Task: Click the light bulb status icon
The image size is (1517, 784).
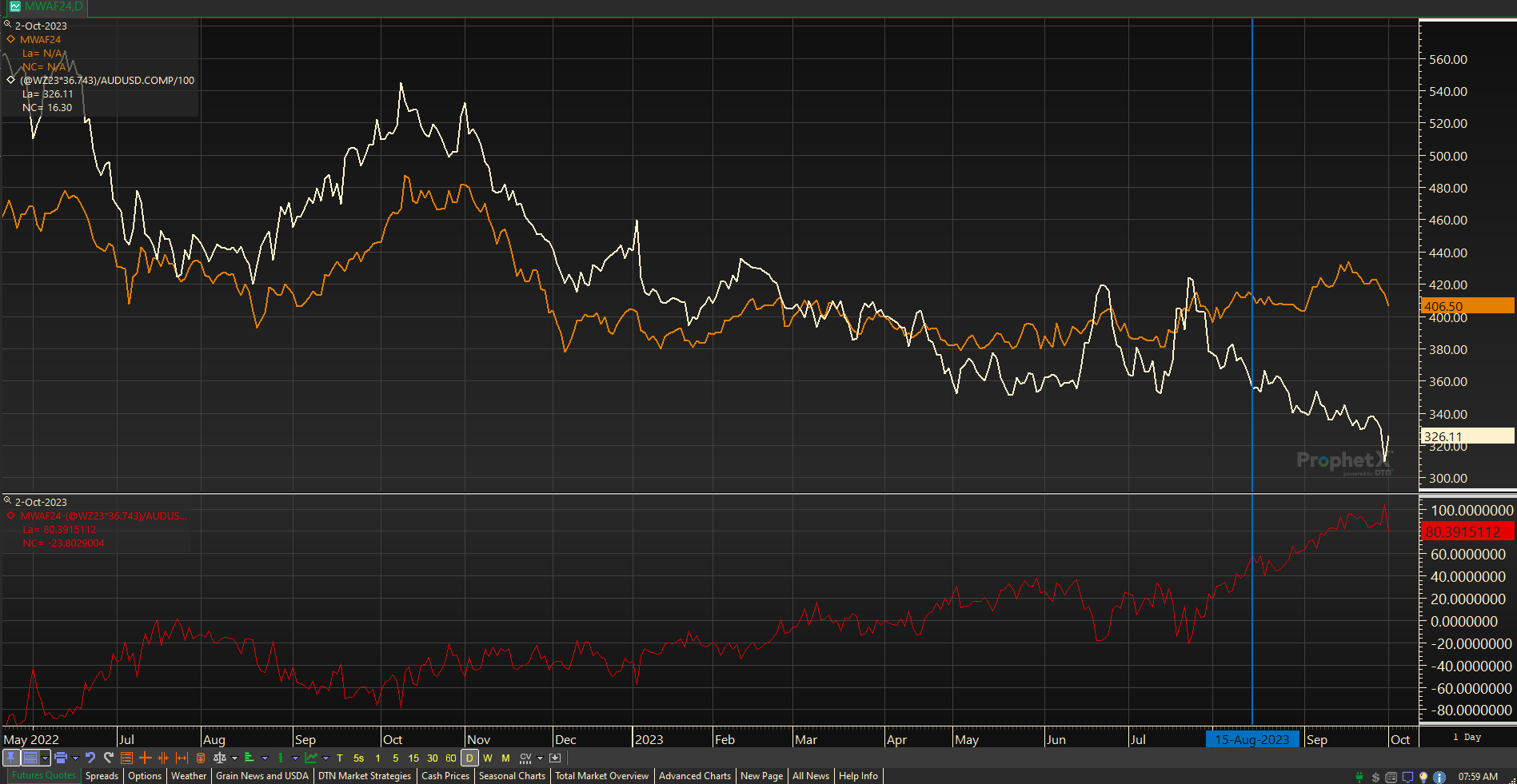Action: tap(1423, 777)
